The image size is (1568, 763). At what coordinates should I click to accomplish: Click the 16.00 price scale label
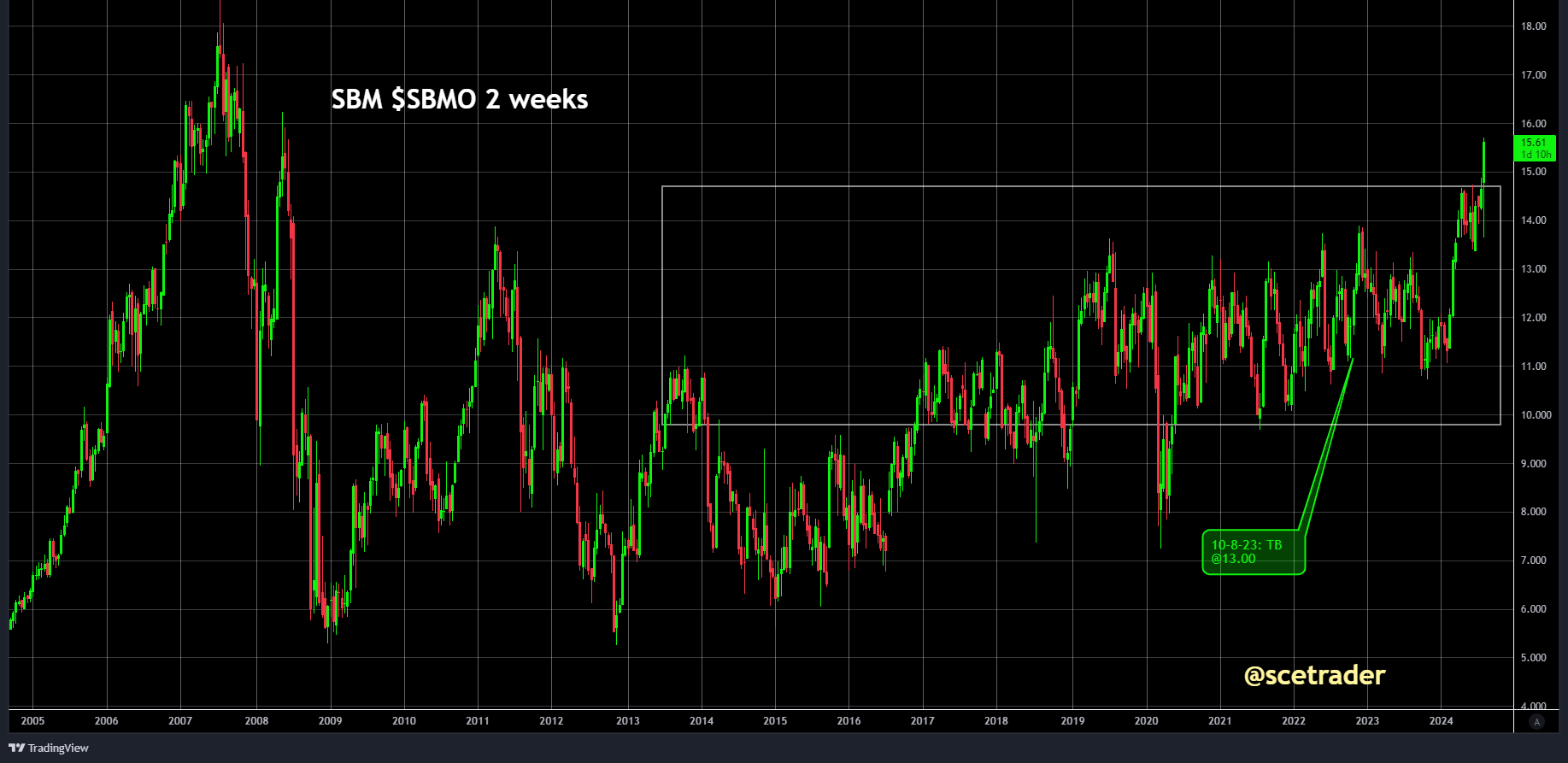[x=1534, y=124]
